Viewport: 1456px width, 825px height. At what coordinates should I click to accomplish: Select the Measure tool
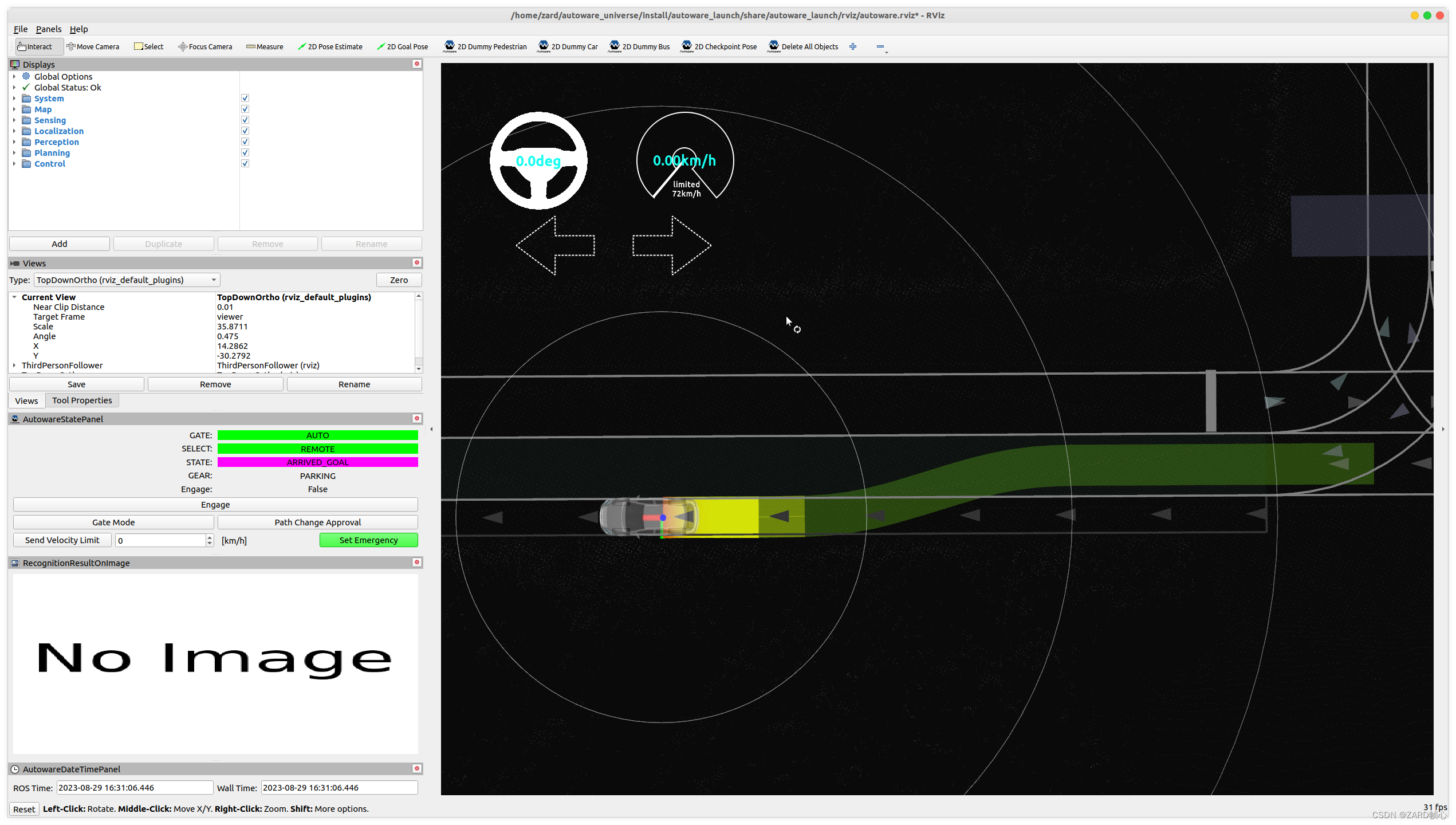click(265, 46)
